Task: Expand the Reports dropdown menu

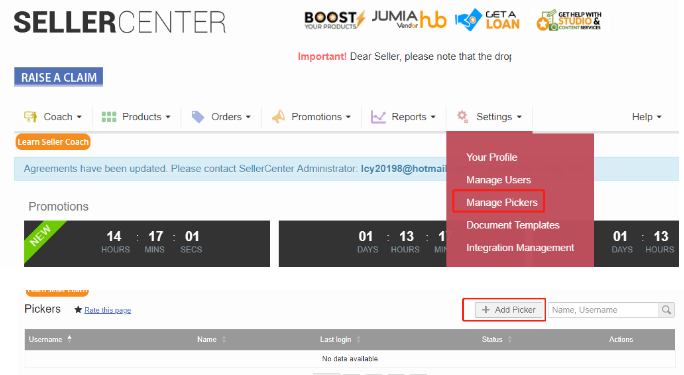Action: pos(404,116)
